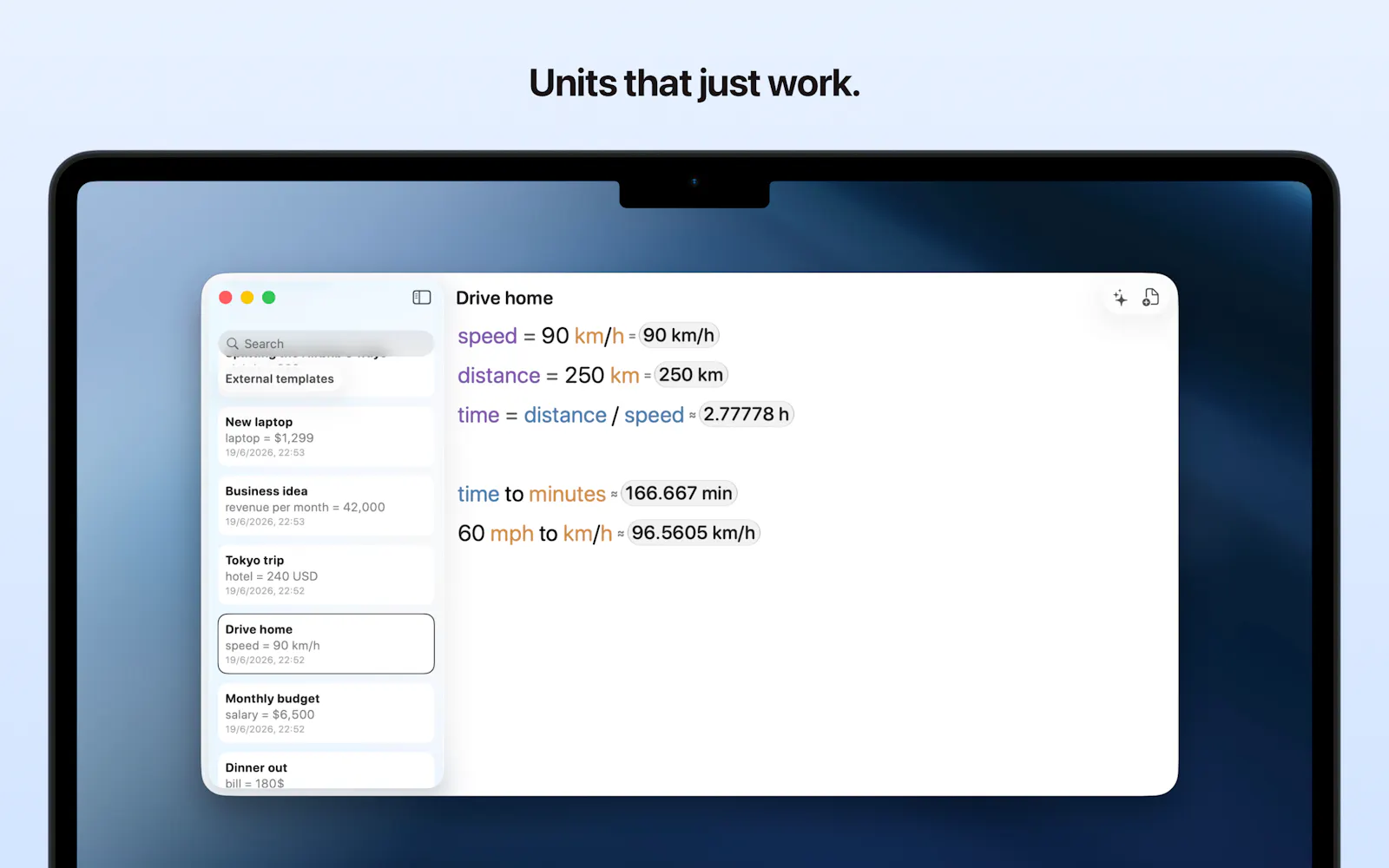Select the Business idea note
This screenshot has width=1389, height=868.
pos(326,506)
